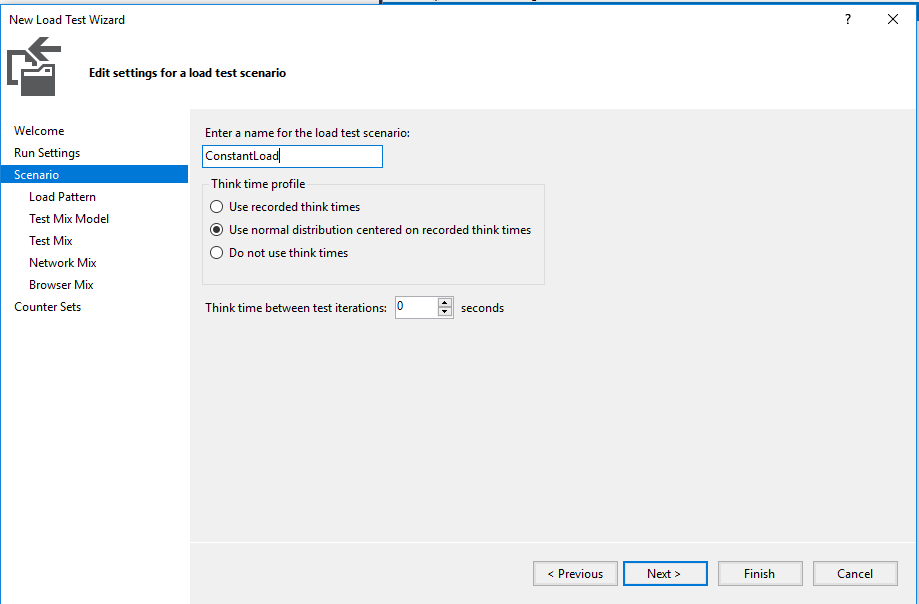
Task: Select the 'Use recorded think times' radio button
Action: pos(215,206)
